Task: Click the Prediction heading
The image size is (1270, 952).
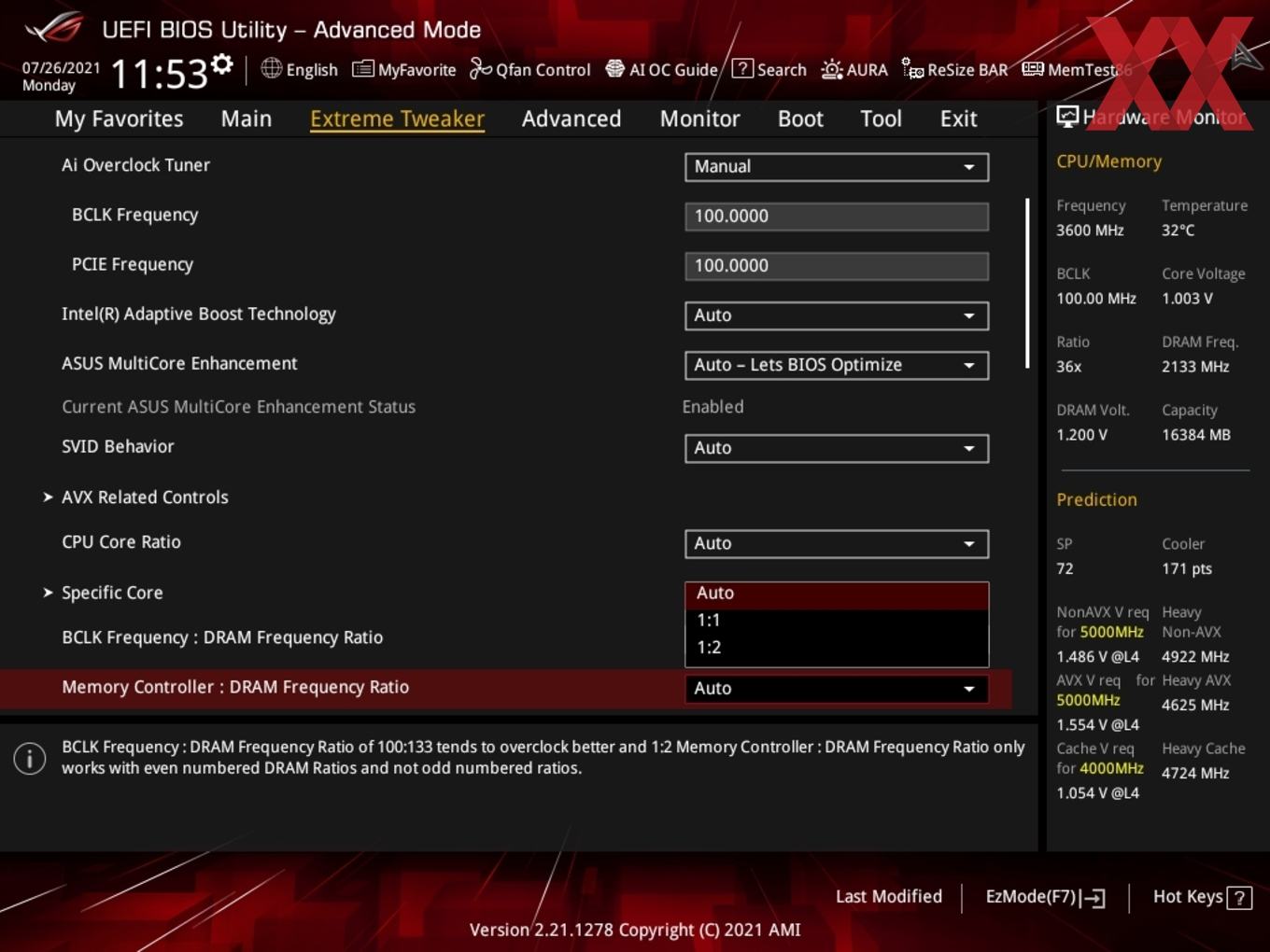Action: click(x=1096, y=499)
